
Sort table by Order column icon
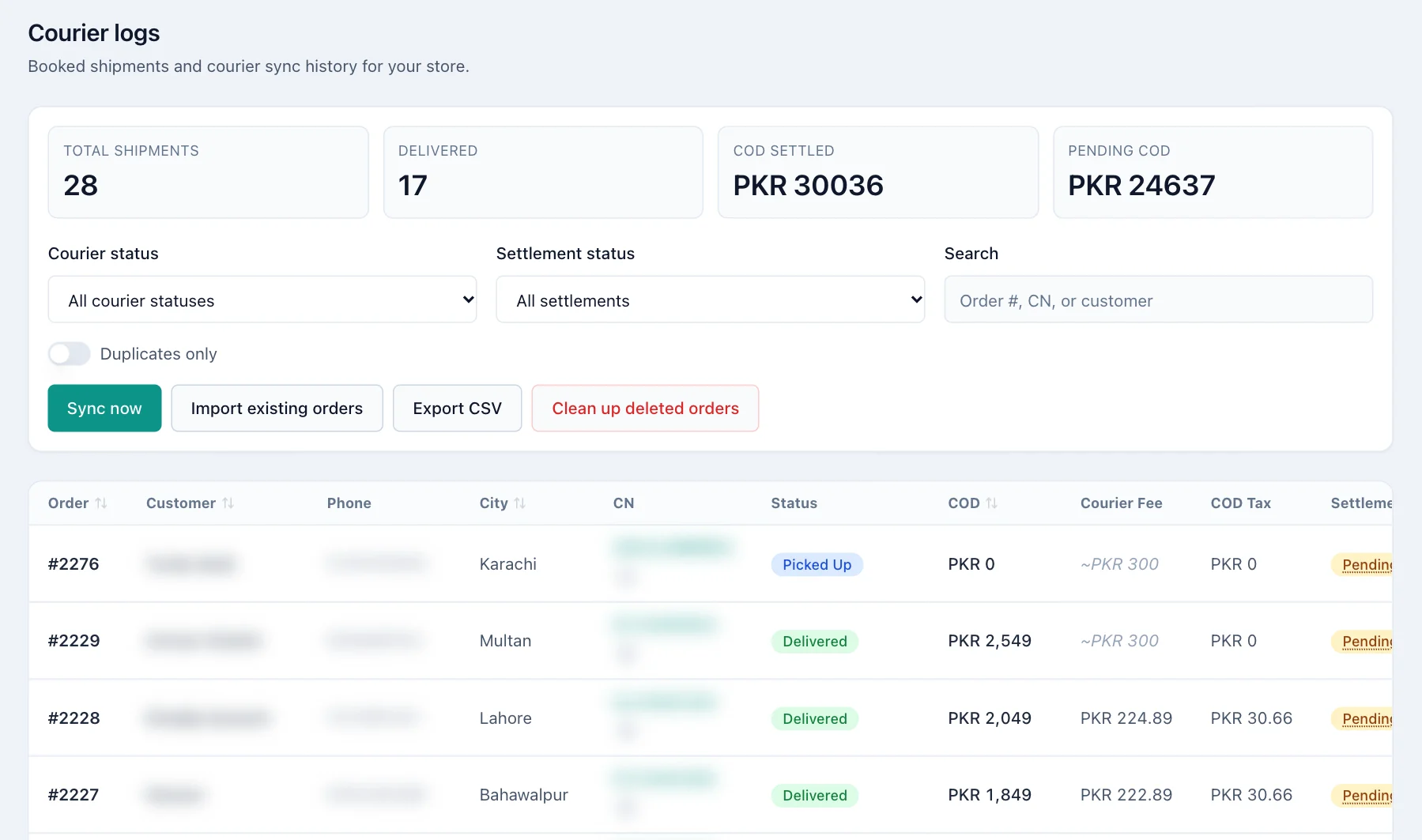click(x=101, y=503)
